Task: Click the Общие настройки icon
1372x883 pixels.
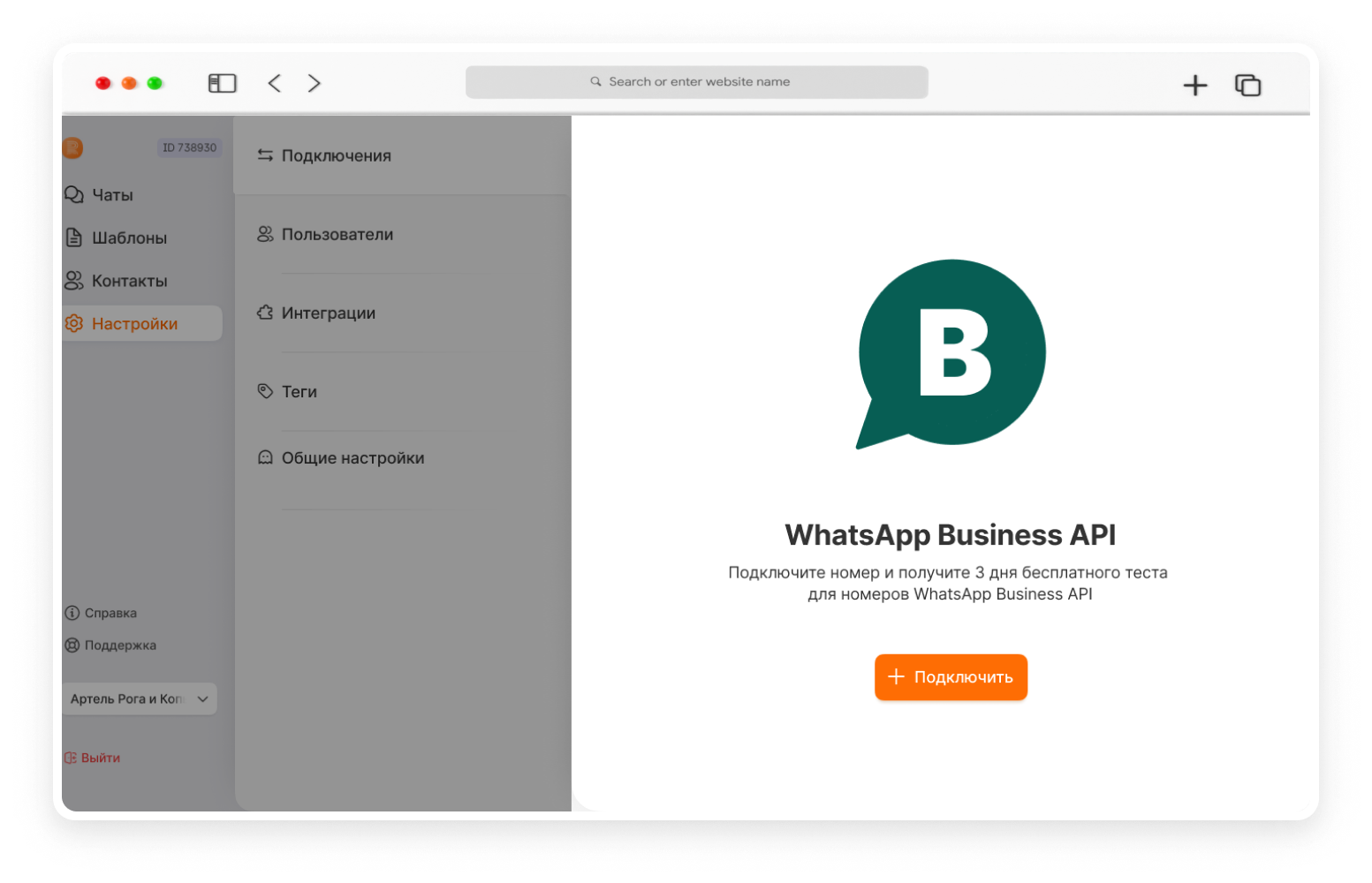Action: coord(265,457)
